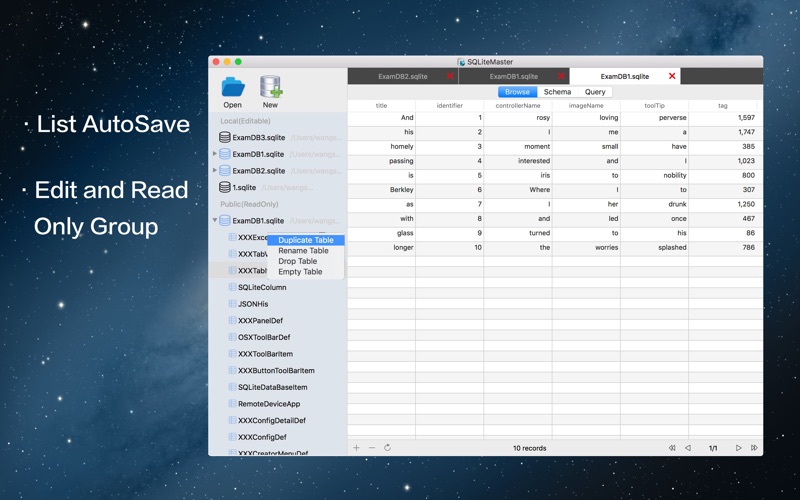
Task: Click the tag cell '1,597'
Action: pos(722,117)
